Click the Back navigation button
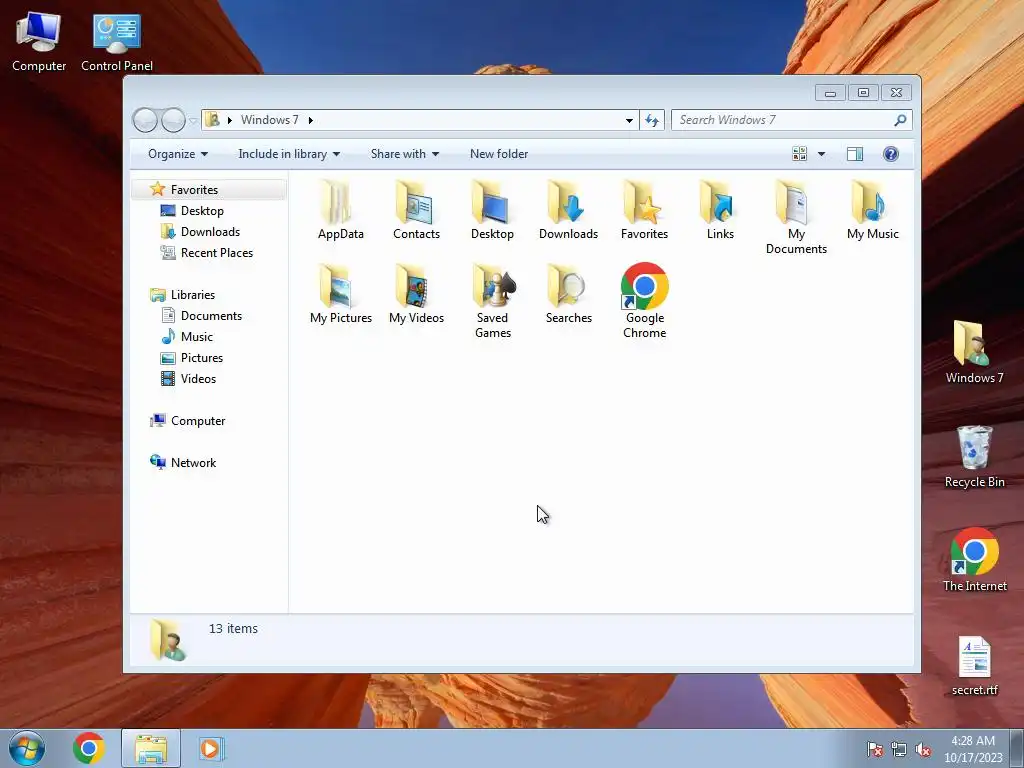This screenshot has width=1024, height=768. coord(145,120)
